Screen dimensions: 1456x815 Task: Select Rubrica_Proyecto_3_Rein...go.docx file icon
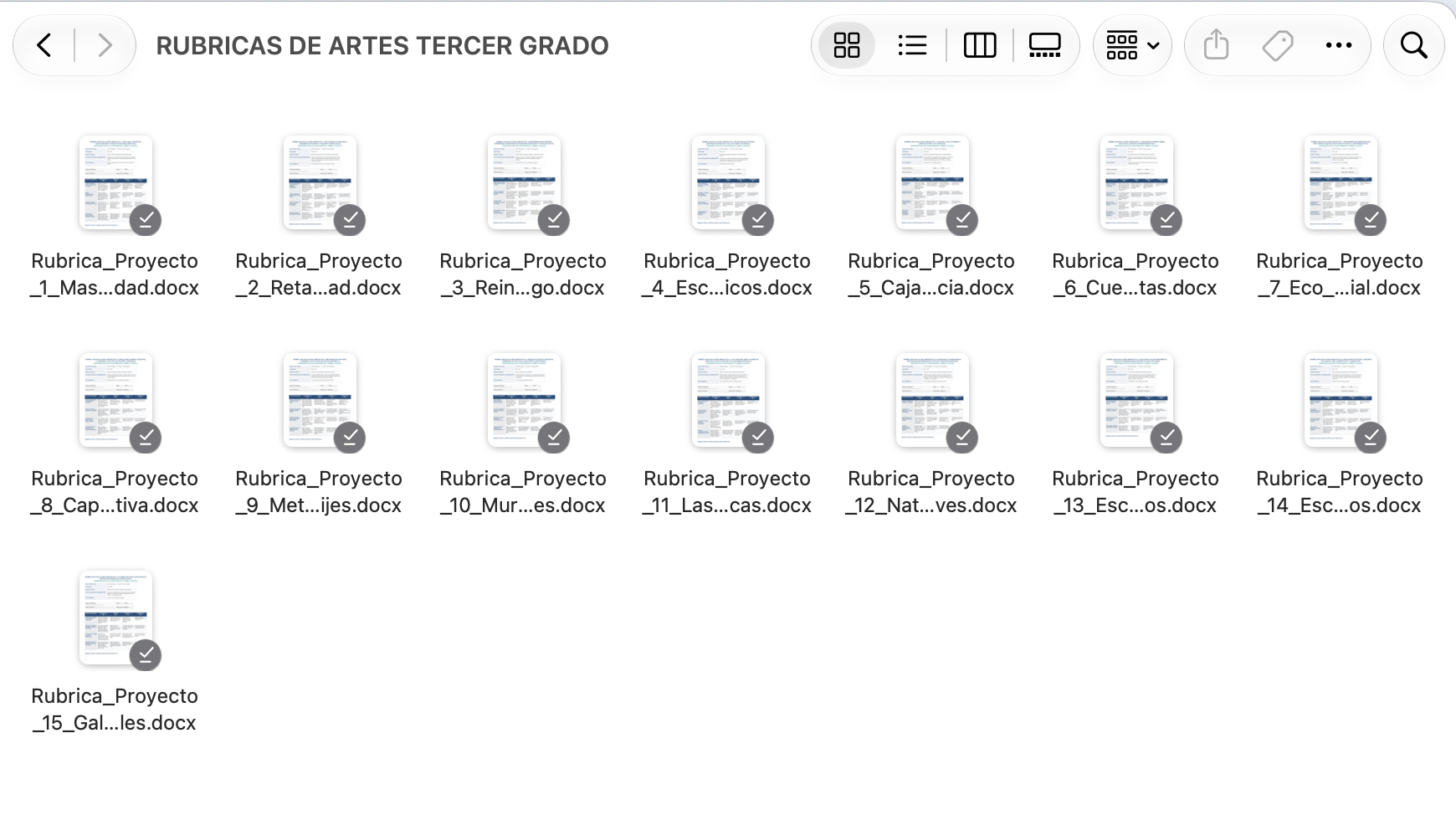point(524,183)
